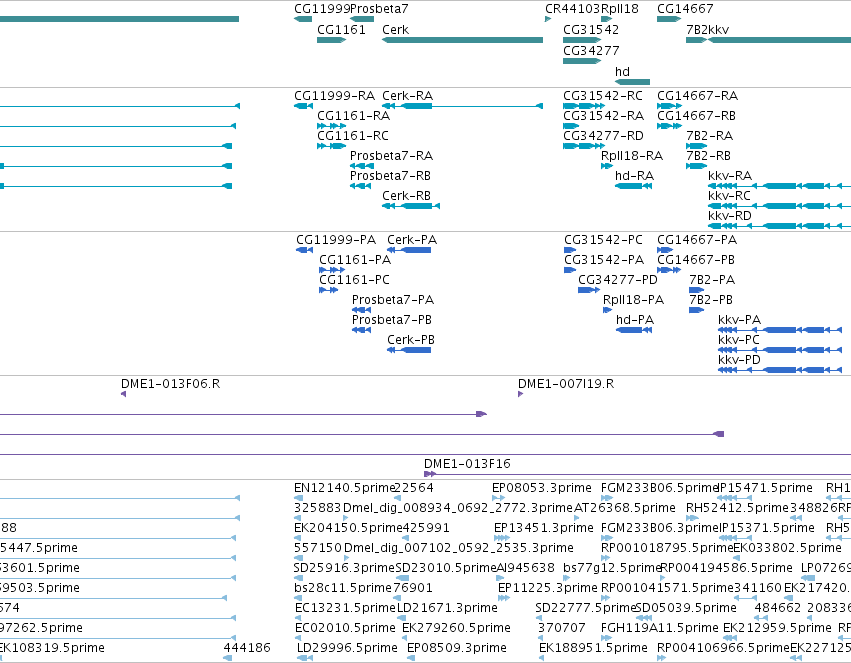Select the kkv-PD protein feature
This screenshot has height=663, width=851.
[780, 370]
